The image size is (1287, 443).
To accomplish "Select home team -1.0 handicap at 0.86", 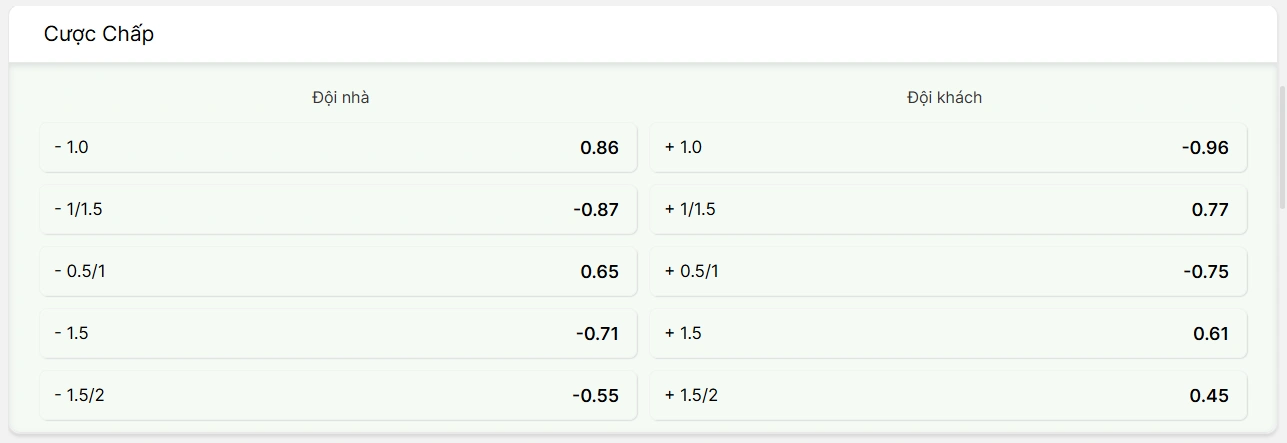I will 338,147.
